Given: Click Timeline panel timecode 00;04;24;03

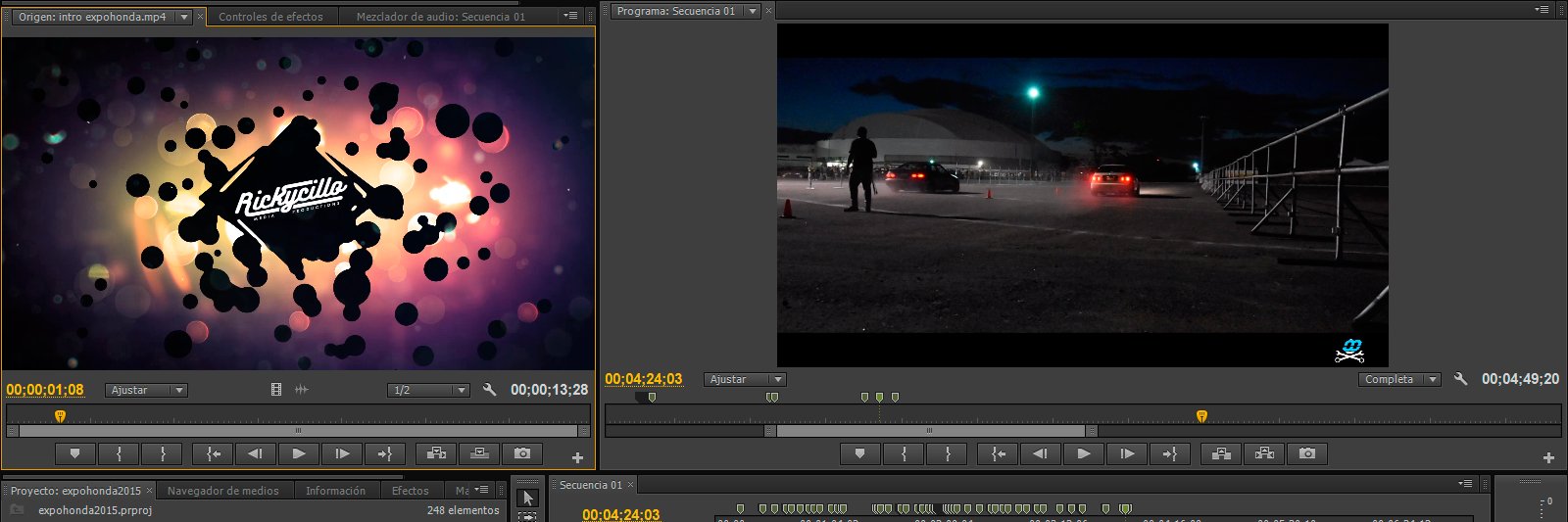Looking at the screenshot, I should point(621,515).
